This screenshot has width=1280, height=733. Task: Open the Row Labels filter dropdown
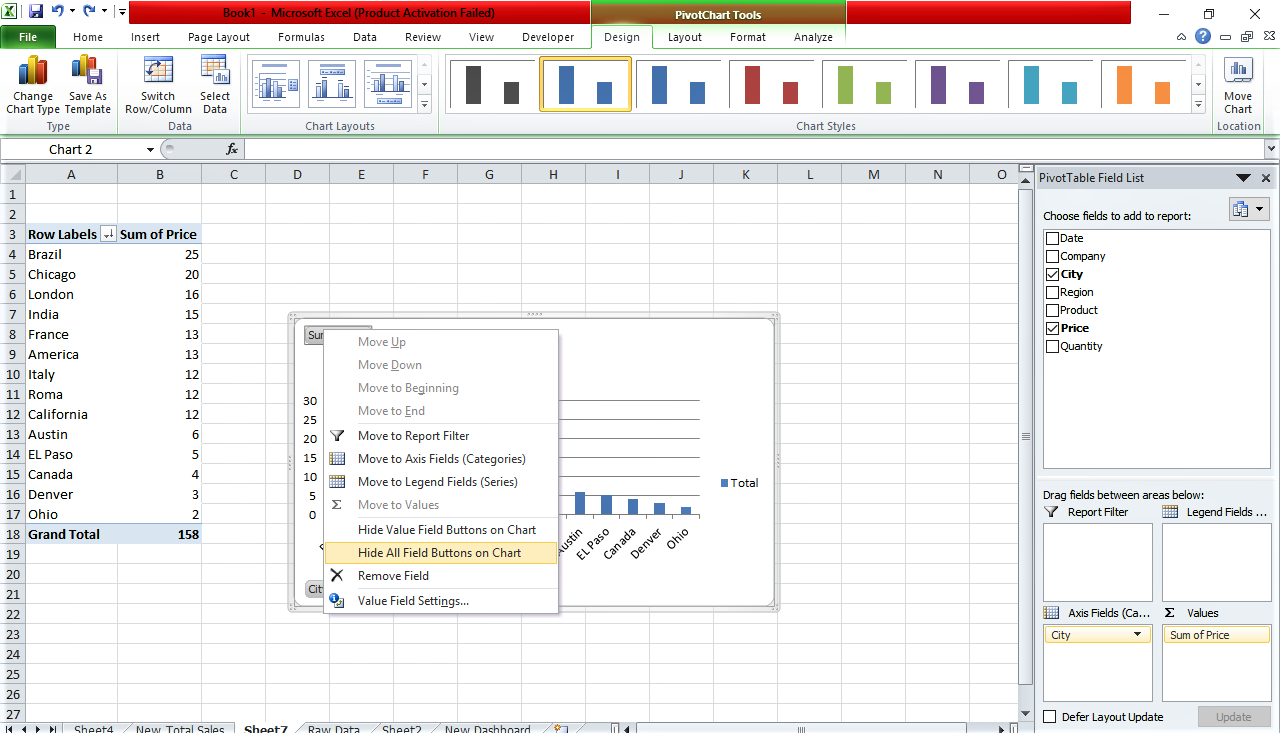[108, 234]
